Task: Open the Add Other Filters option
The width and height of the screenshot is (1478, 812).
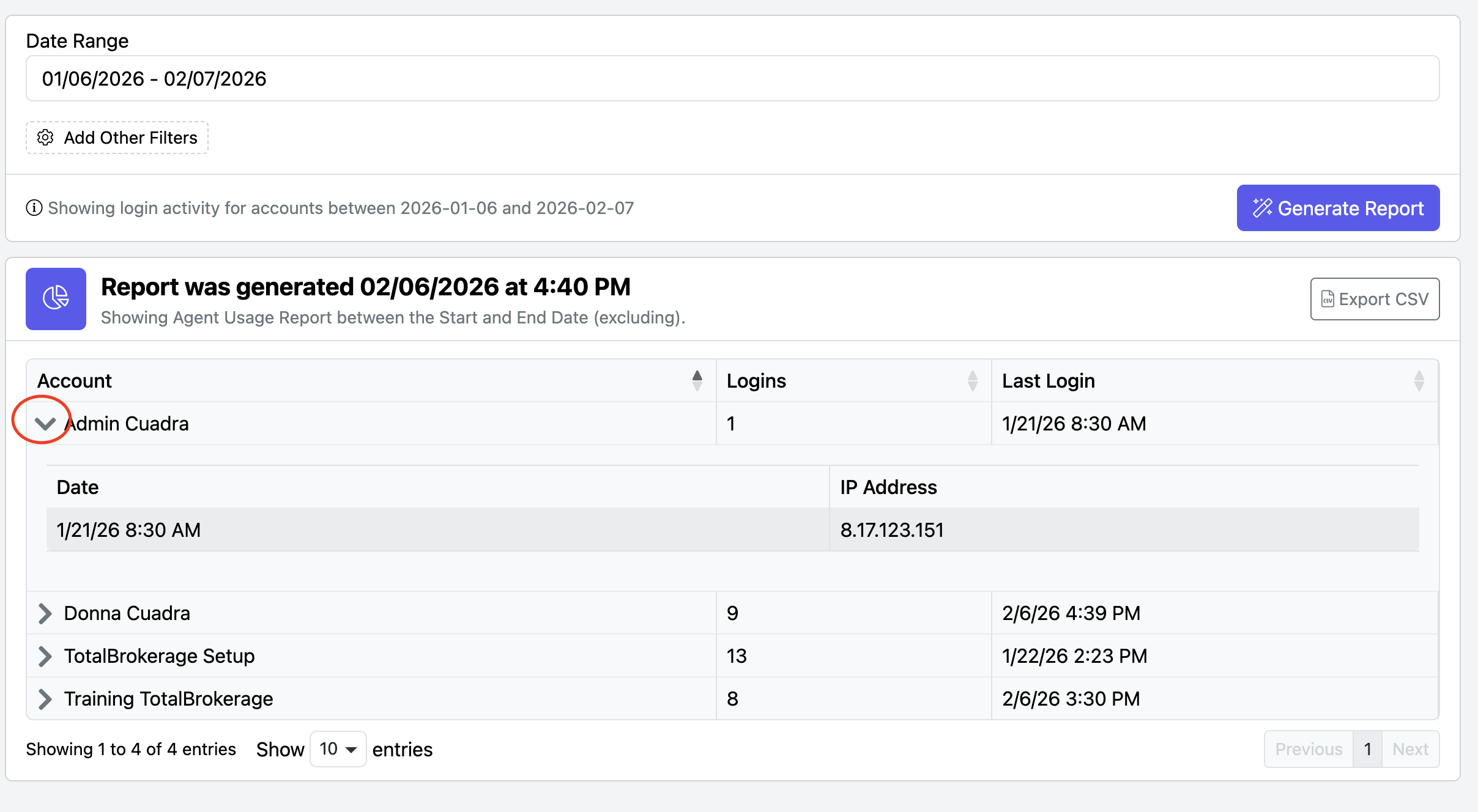Action: point(117,138)
